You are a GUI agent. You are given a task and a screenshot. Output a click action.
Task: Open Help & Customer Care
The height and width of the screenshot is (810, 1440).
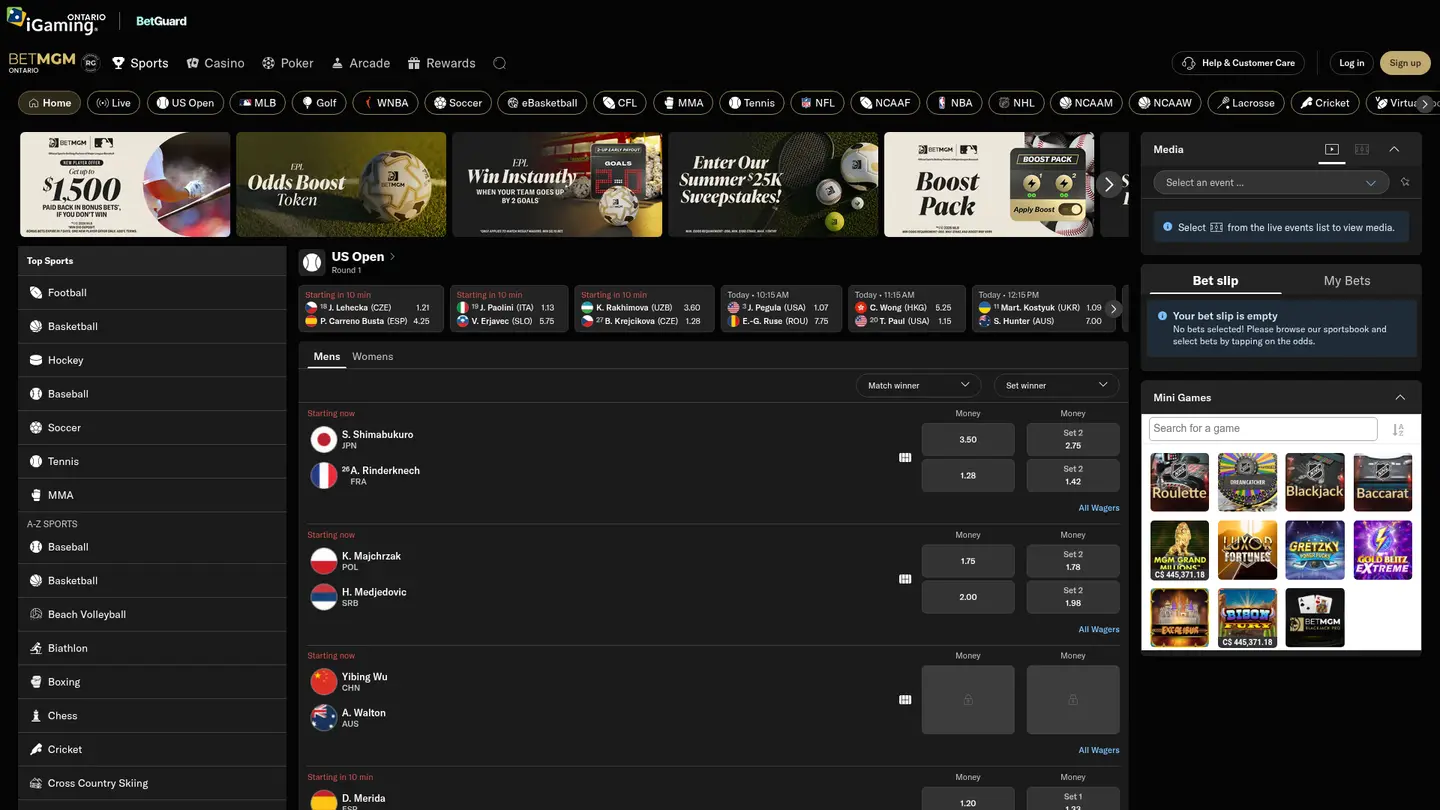point(1238,63)
